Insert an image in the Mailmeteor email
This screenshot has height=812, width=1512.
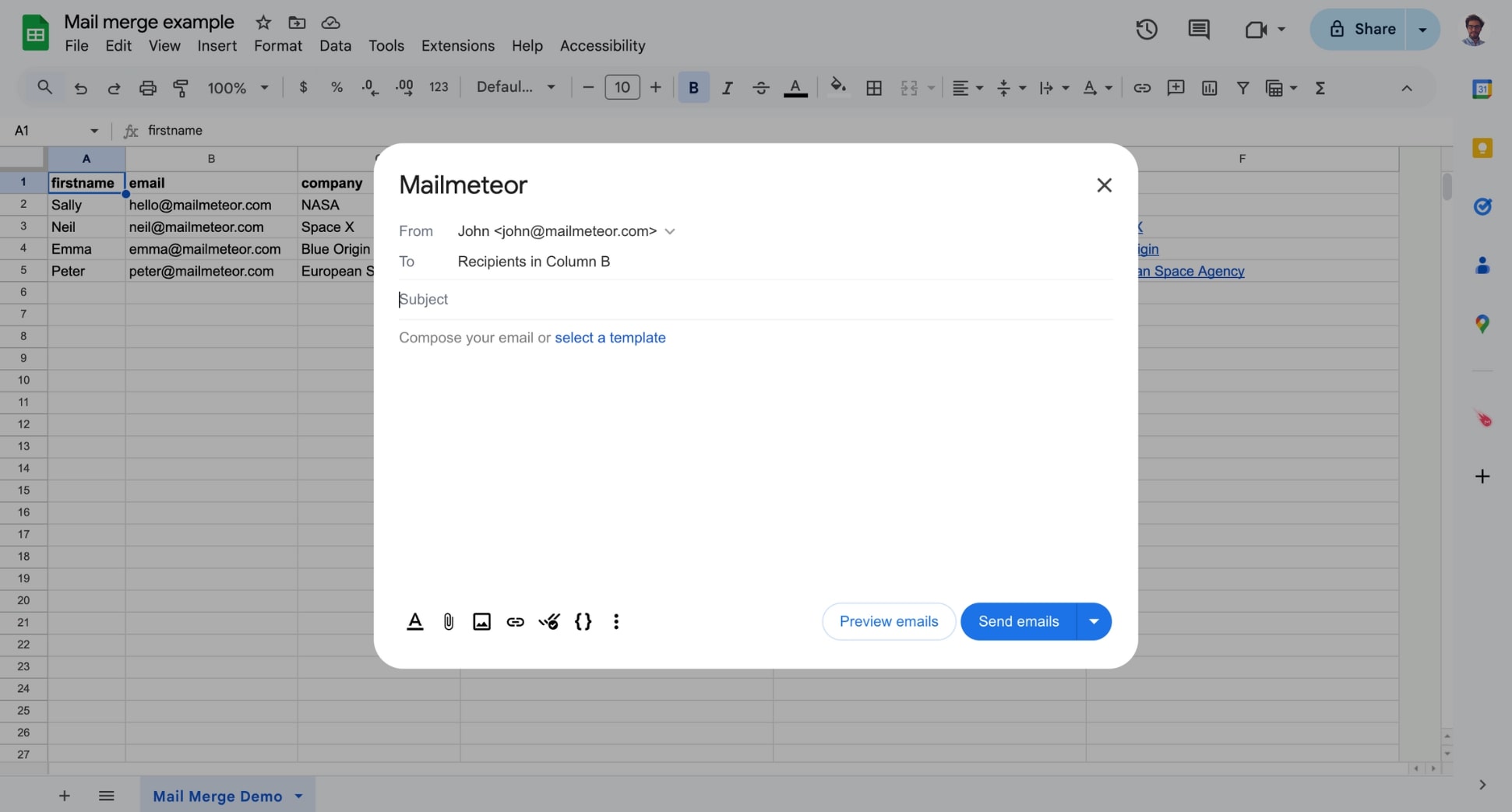pos(482,621)
